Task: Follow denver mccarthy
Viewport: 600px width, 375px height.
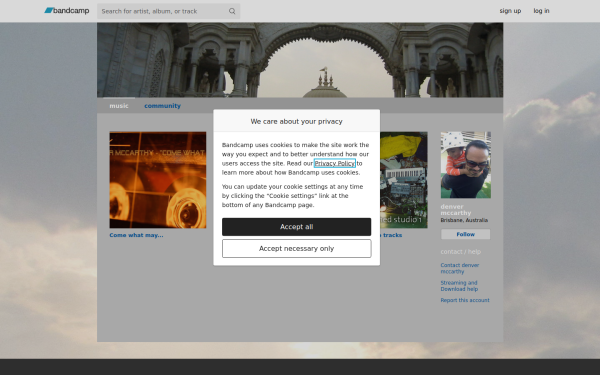Action: (x=465, y=234)
